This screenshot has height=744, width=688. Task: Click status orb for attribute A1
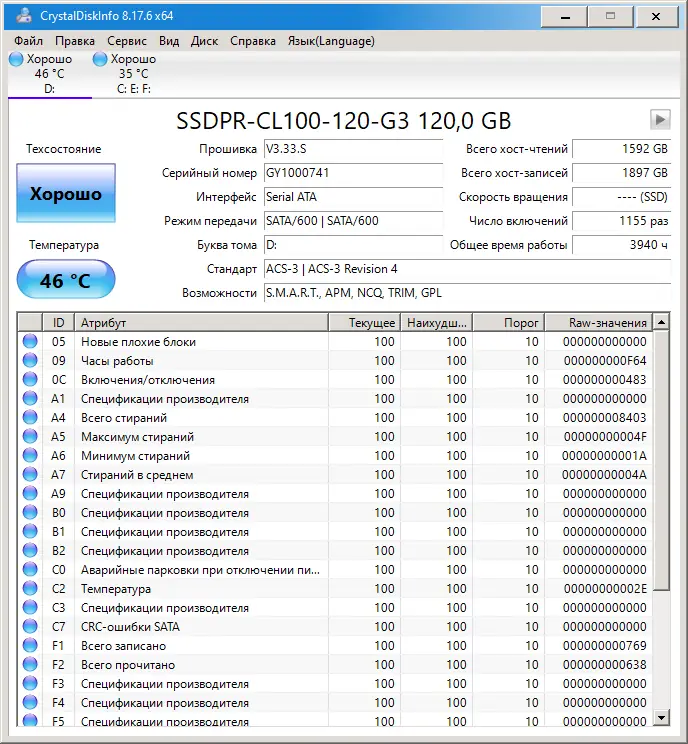(x=30, y=398)
